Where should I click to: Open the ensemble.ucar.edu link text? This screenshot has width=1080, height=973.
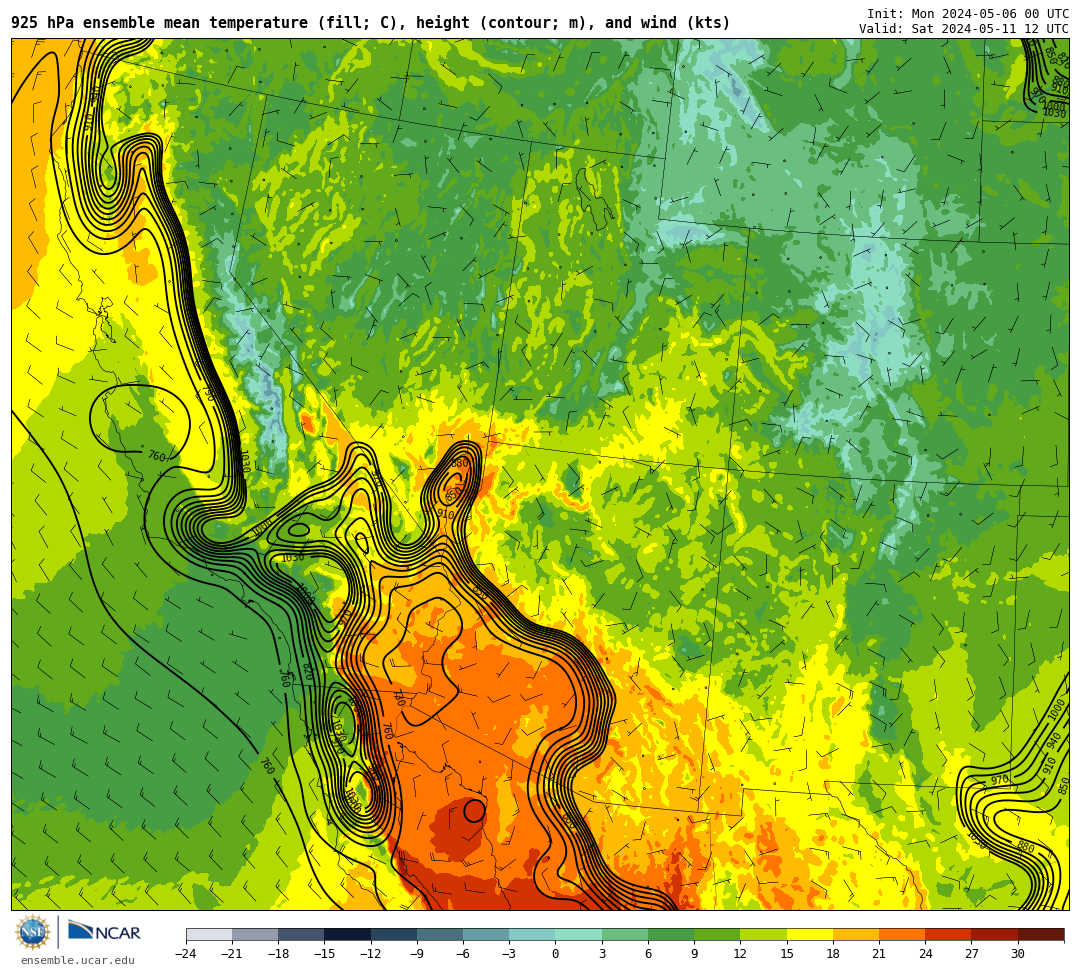[x=78, y=960]
